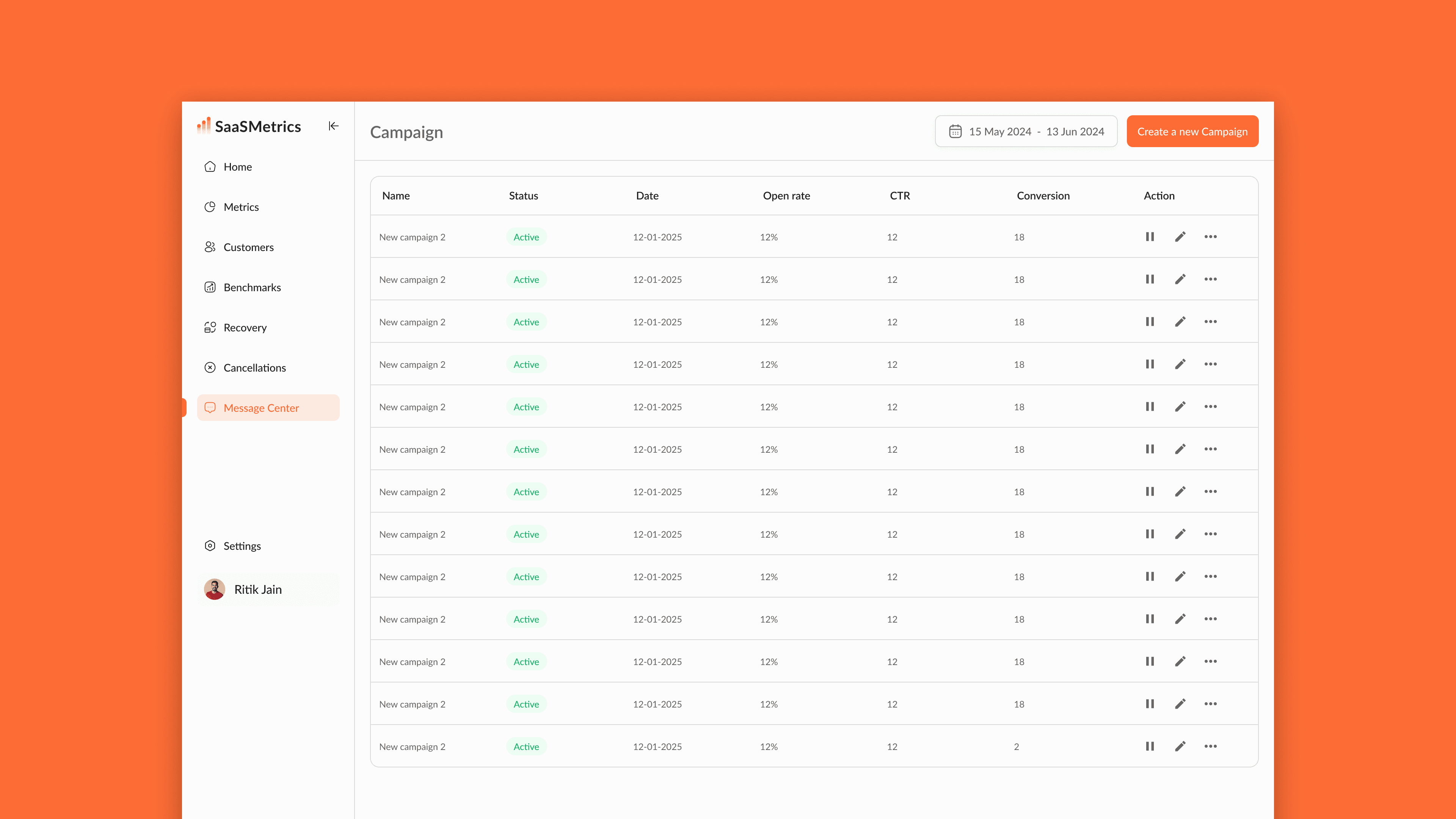Open the date range picker showing 15 May 2024
This screenshot has height=819, width=1456.
pyautogui.click(x=1026, y=132)
